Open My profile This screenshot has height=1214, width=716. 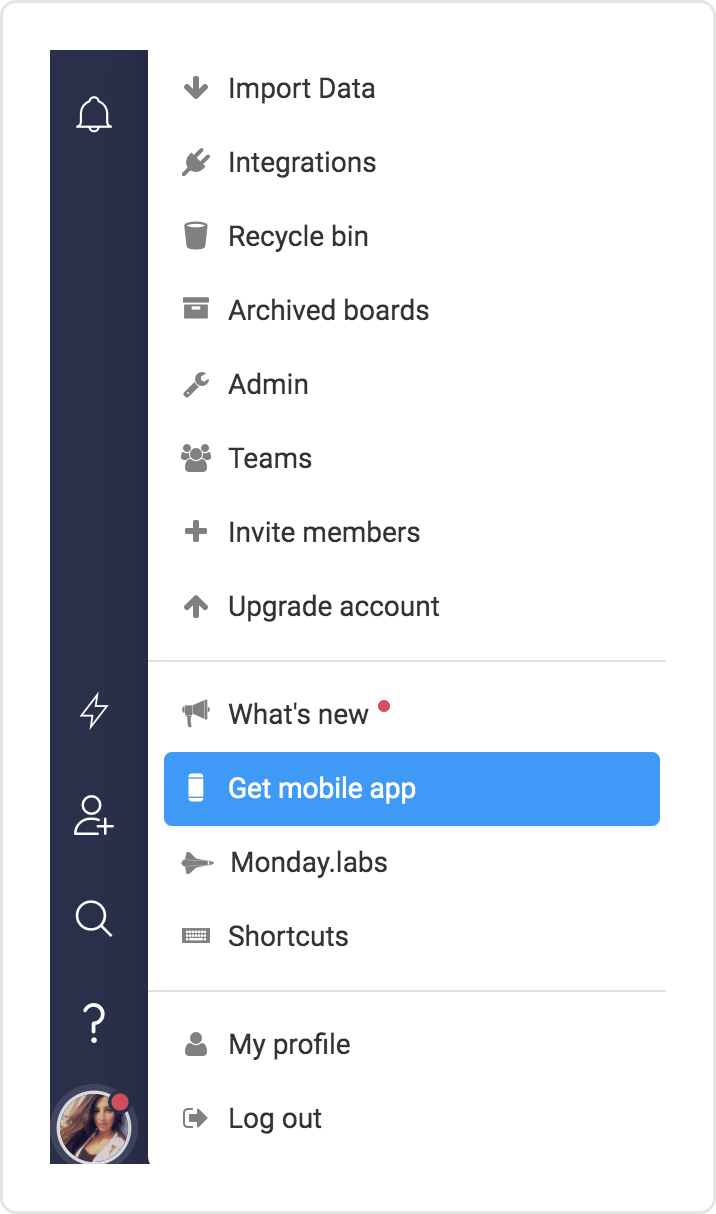click(x=289, y=1044)
